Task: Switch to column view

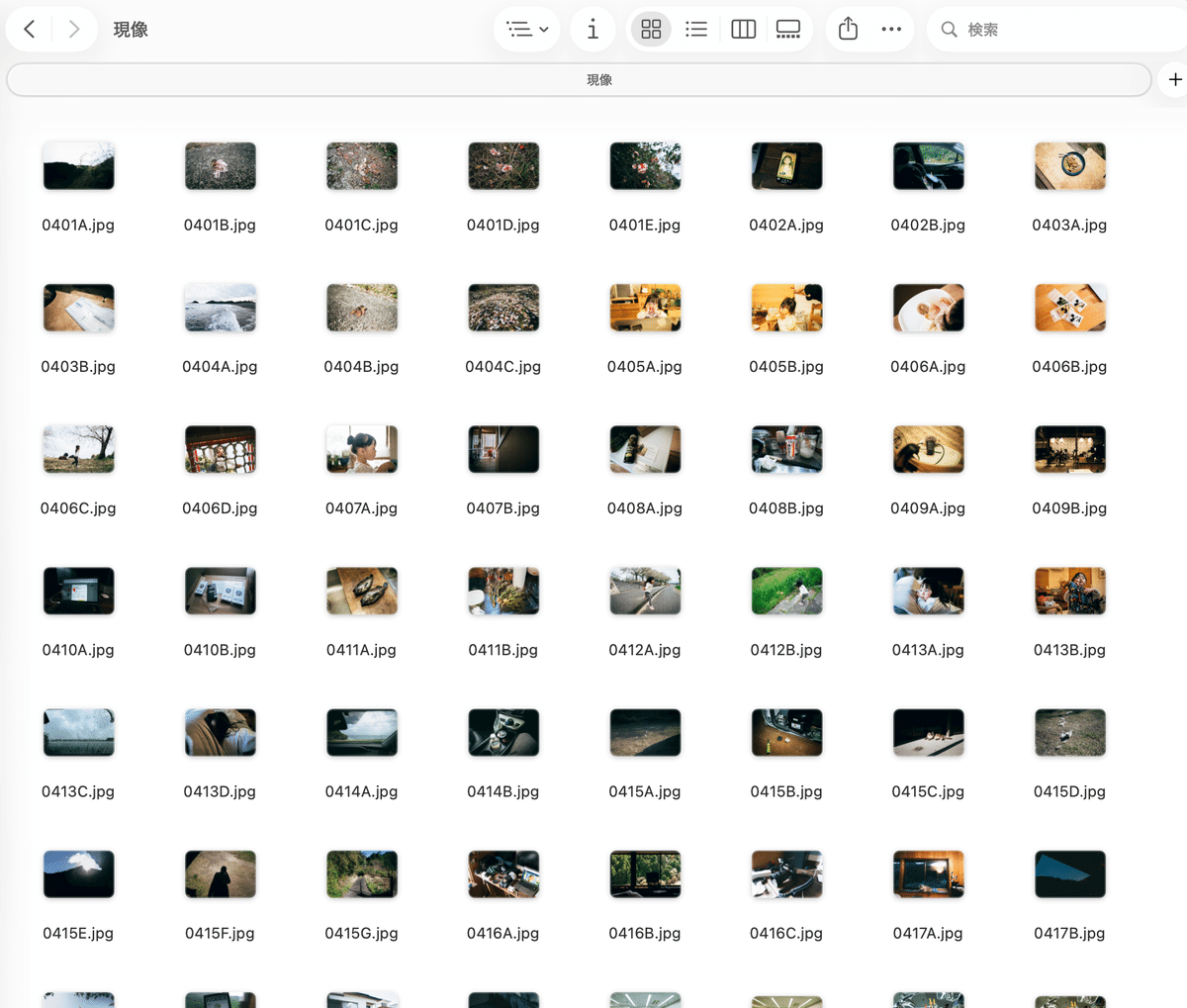Action: [x=743, y=30]
